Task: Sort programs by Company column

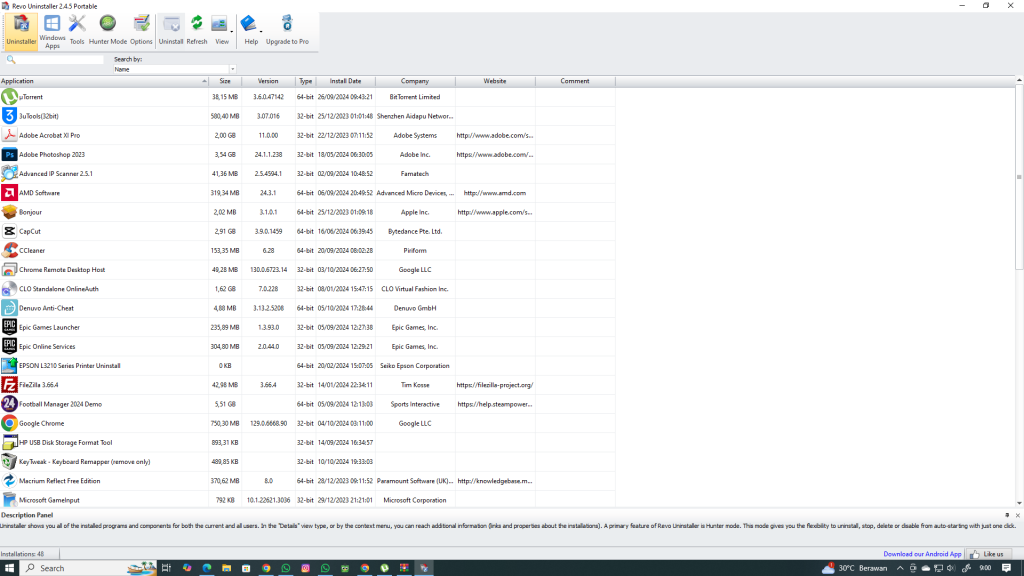Action: (415, 81)
